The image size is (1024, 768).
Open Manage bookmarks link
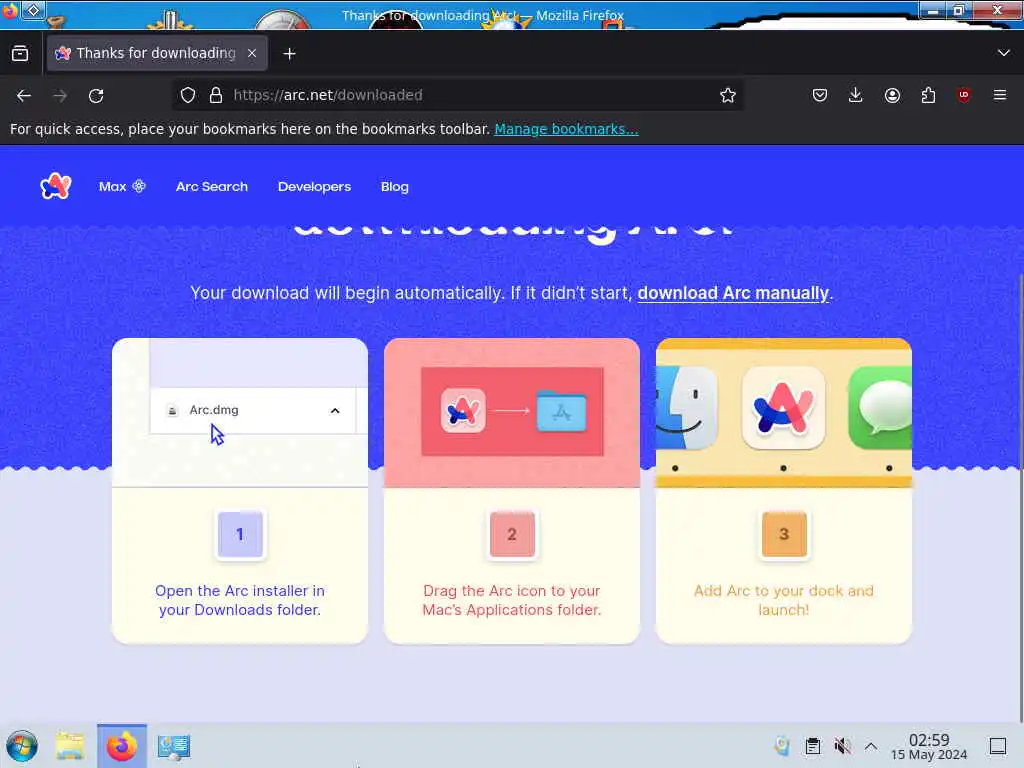pyautogui.click(x=566, y=129)
